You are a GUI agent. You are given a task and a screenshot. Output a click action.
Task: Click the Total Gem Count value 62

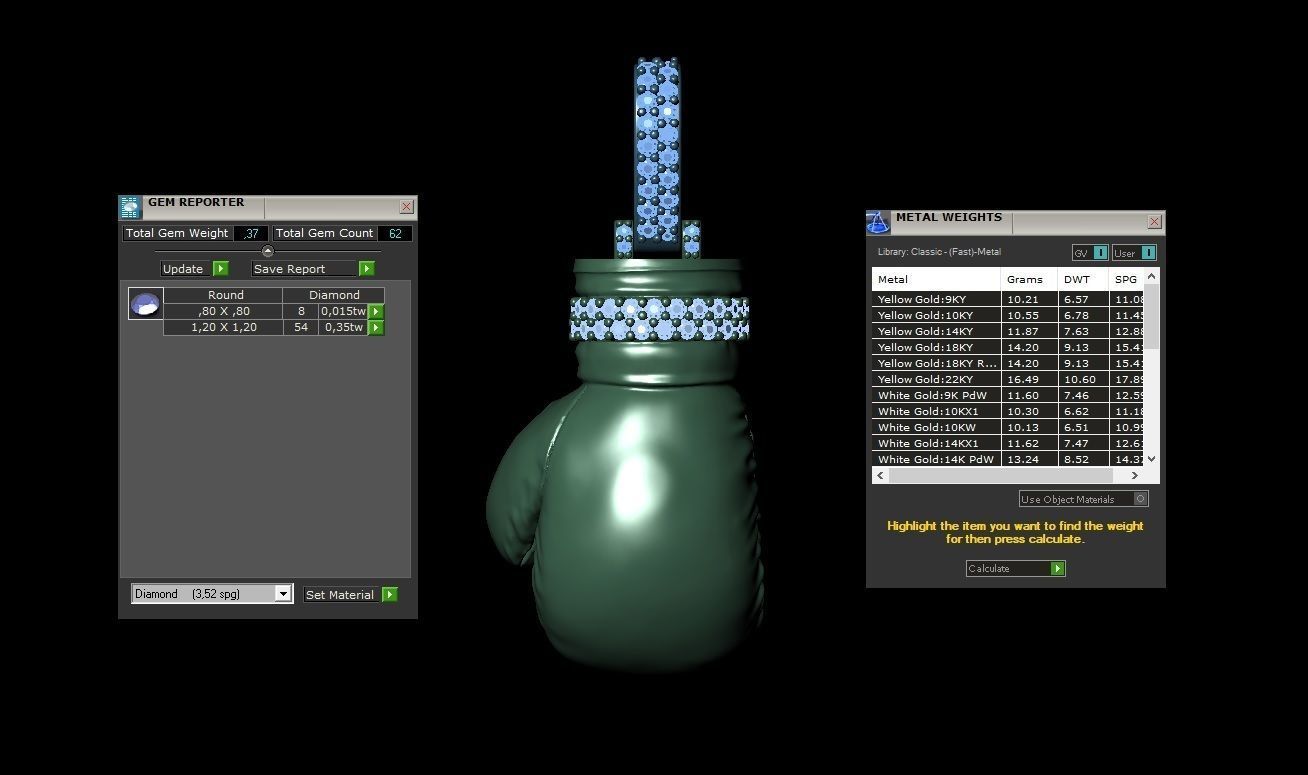point(395,233)
